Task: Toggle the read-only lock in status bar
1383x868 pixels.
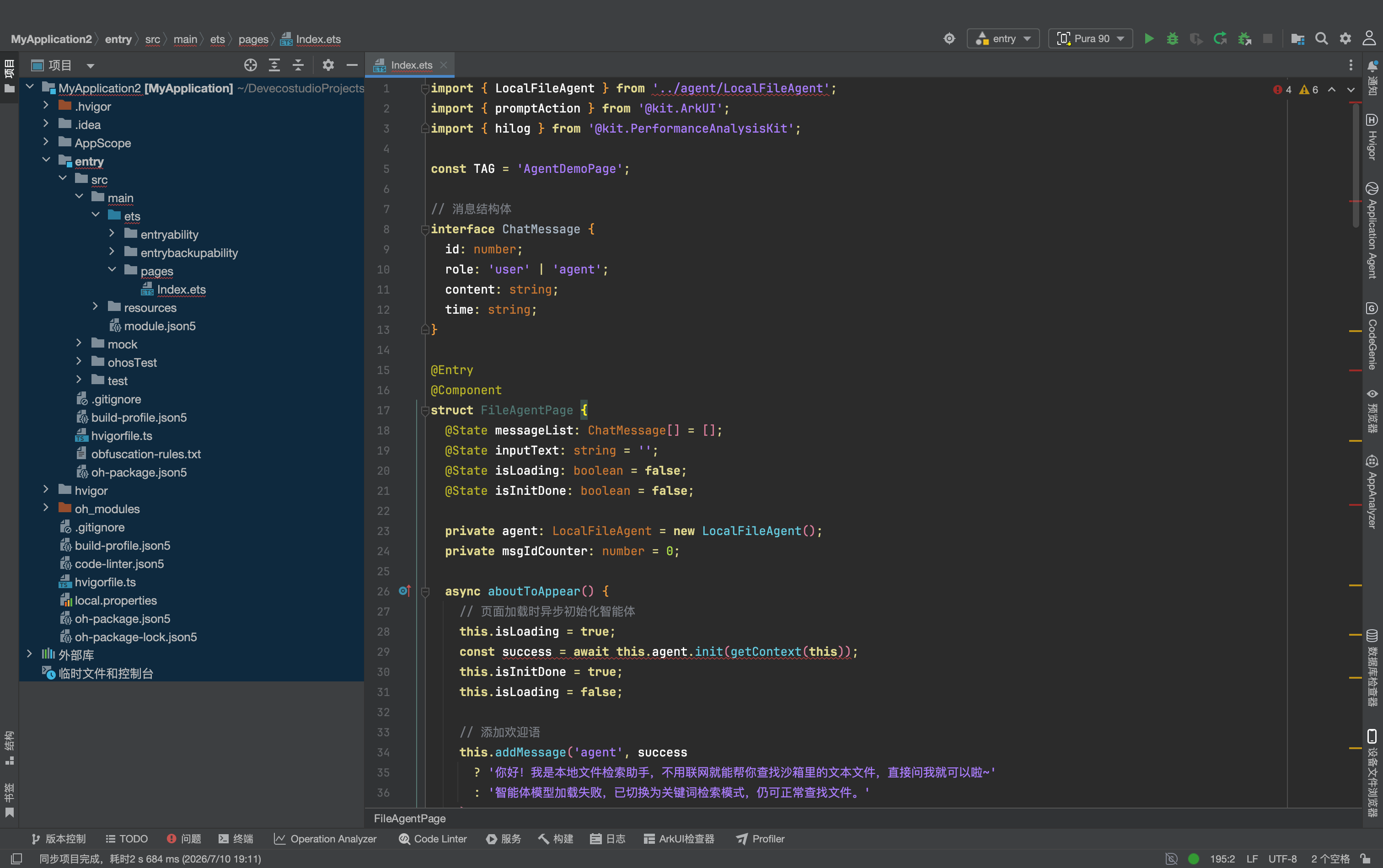Action: [1366, 858]
